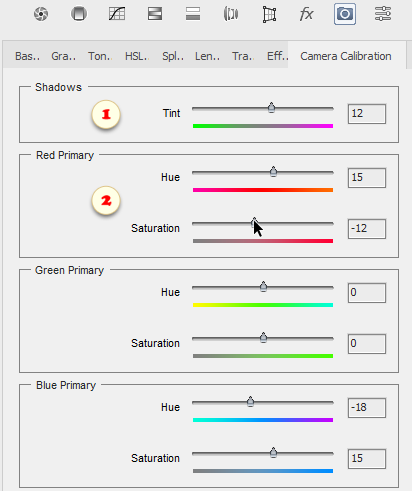Click the Shadows Tint slider handle
The height and width of the screenshot is (491, 412).
(x=272, y=108)
